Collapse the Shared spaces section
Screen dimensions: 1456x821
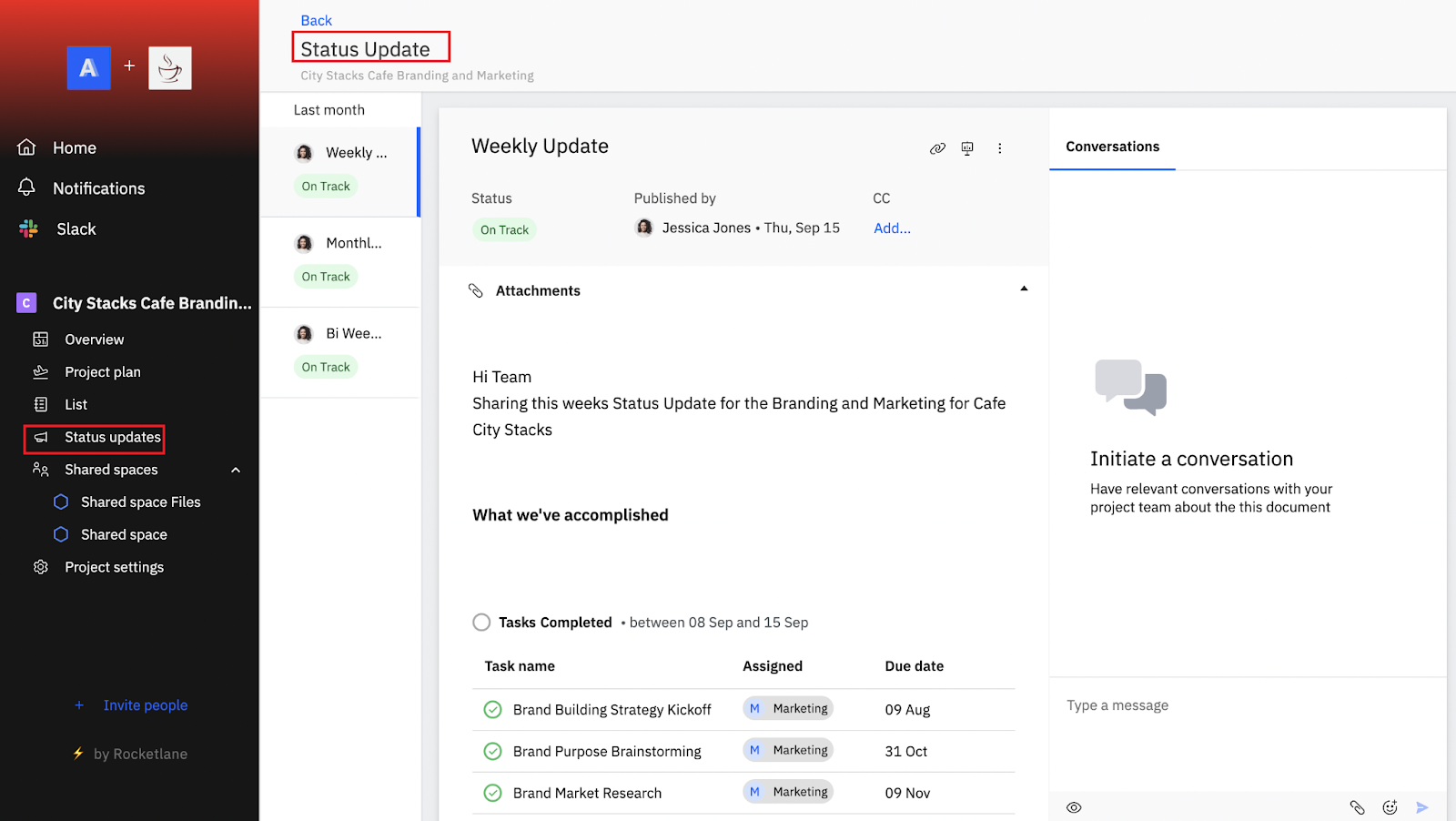tap(236, 470)
